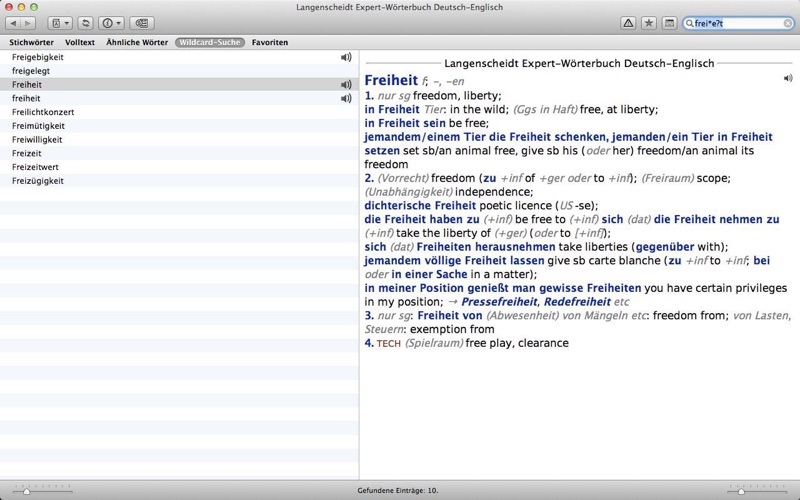
Task: Switch to the Stichwörter tab
Action: pos(31,42)
